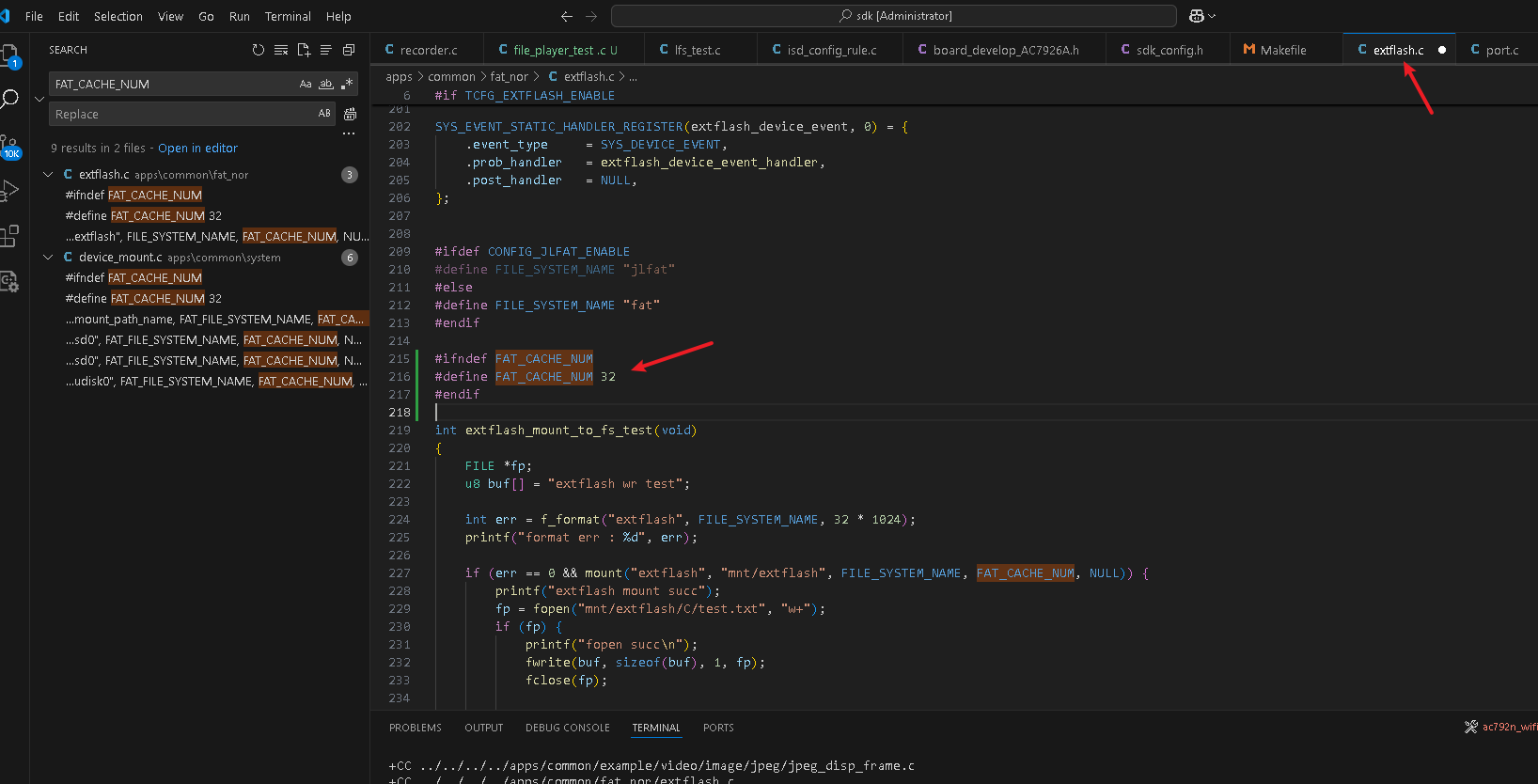Click the Open in editor link

pos(197,149)
